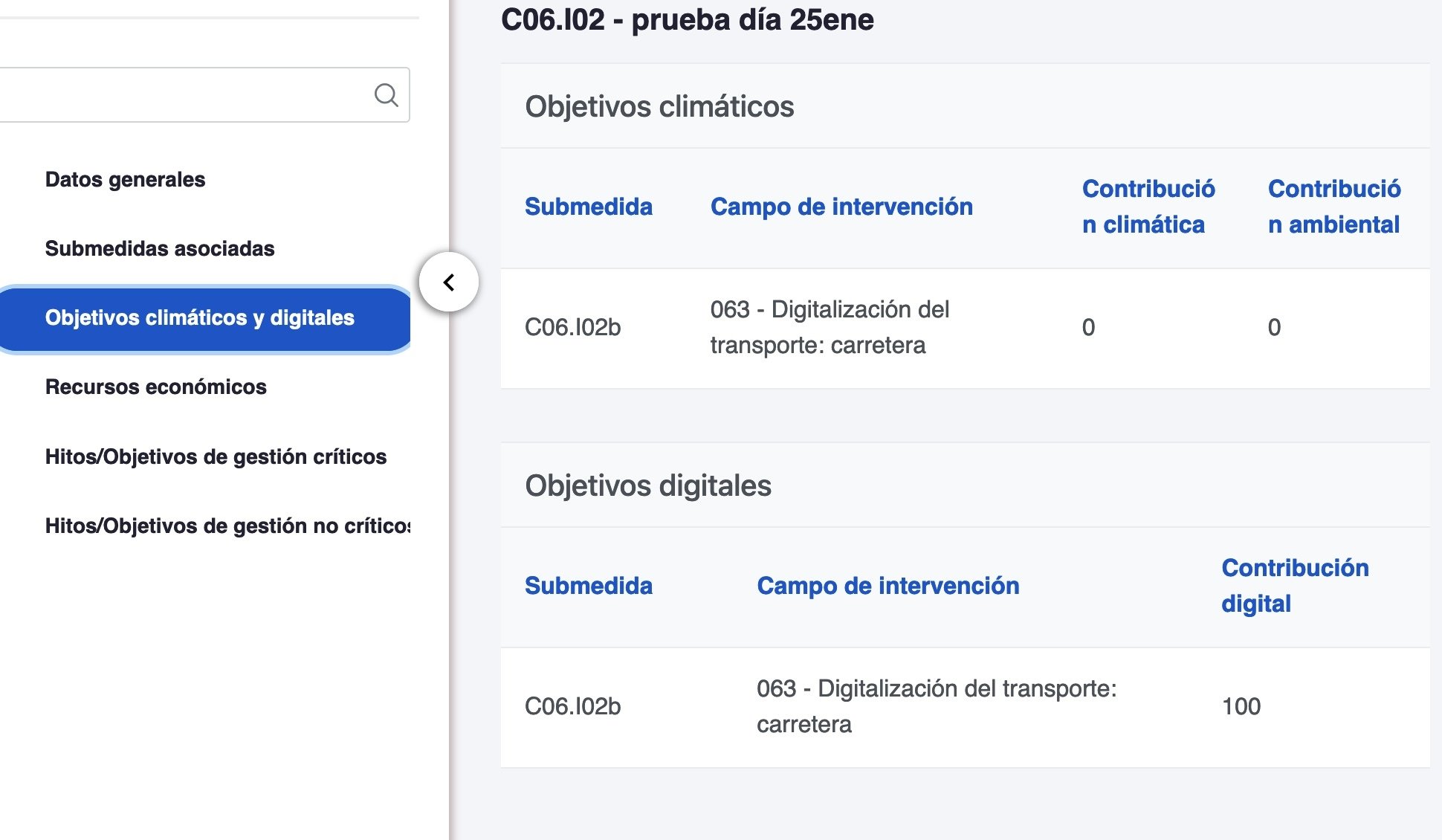1442x840 pixels.
Task: Click Contribución digital column header
Action: point(1294,586)
